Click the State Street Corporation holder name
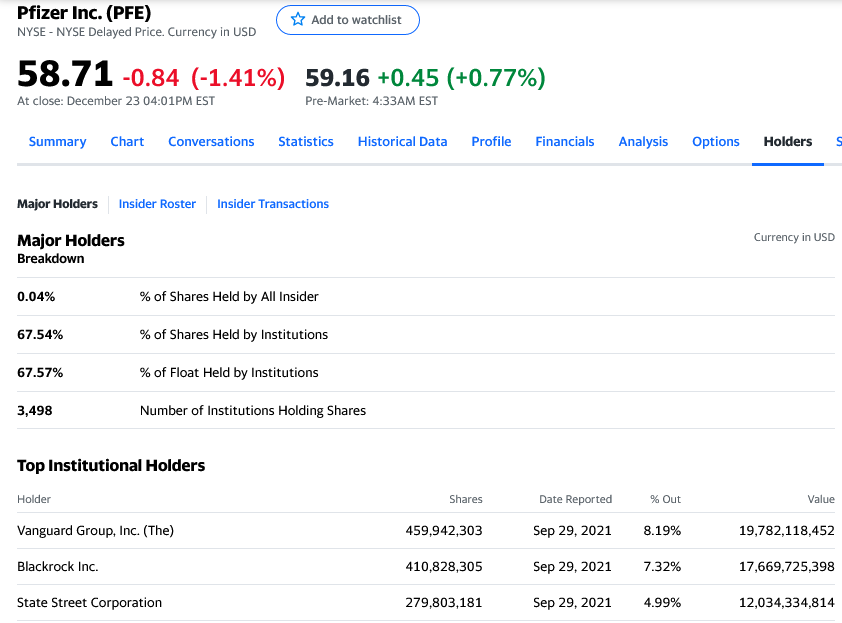 coord(89,603)
